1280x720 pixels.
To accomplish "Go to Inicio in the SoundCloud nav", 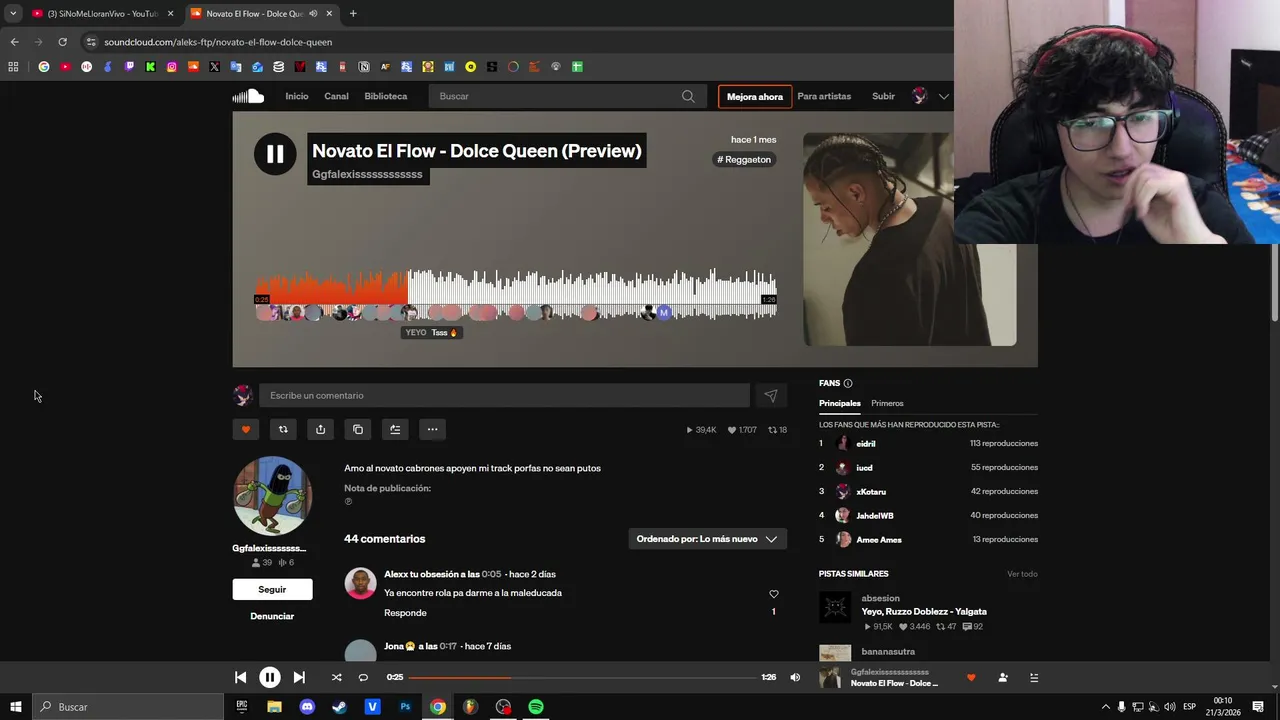I will [x=297, y=96].
